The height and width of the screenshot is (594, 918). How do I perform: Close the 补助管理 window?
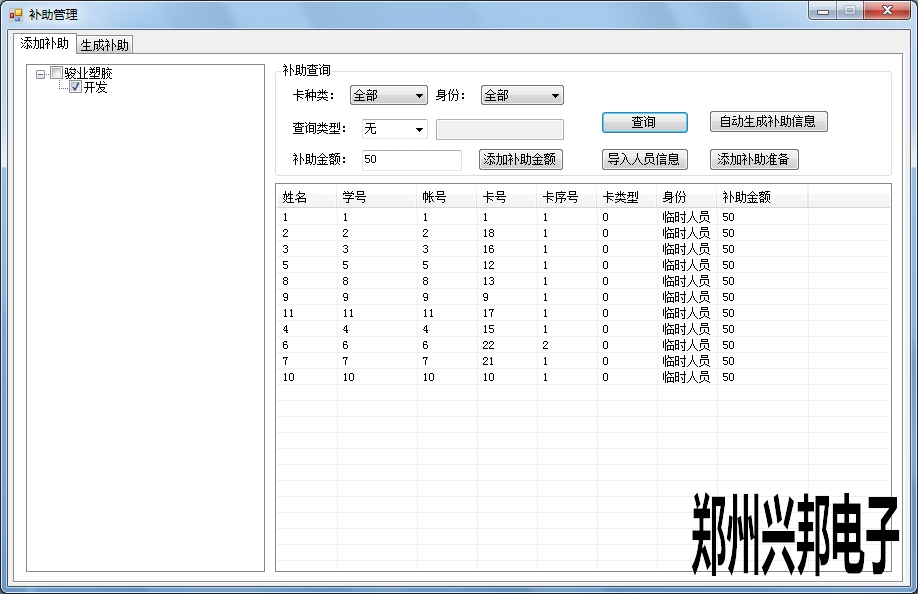pos(887,11)
